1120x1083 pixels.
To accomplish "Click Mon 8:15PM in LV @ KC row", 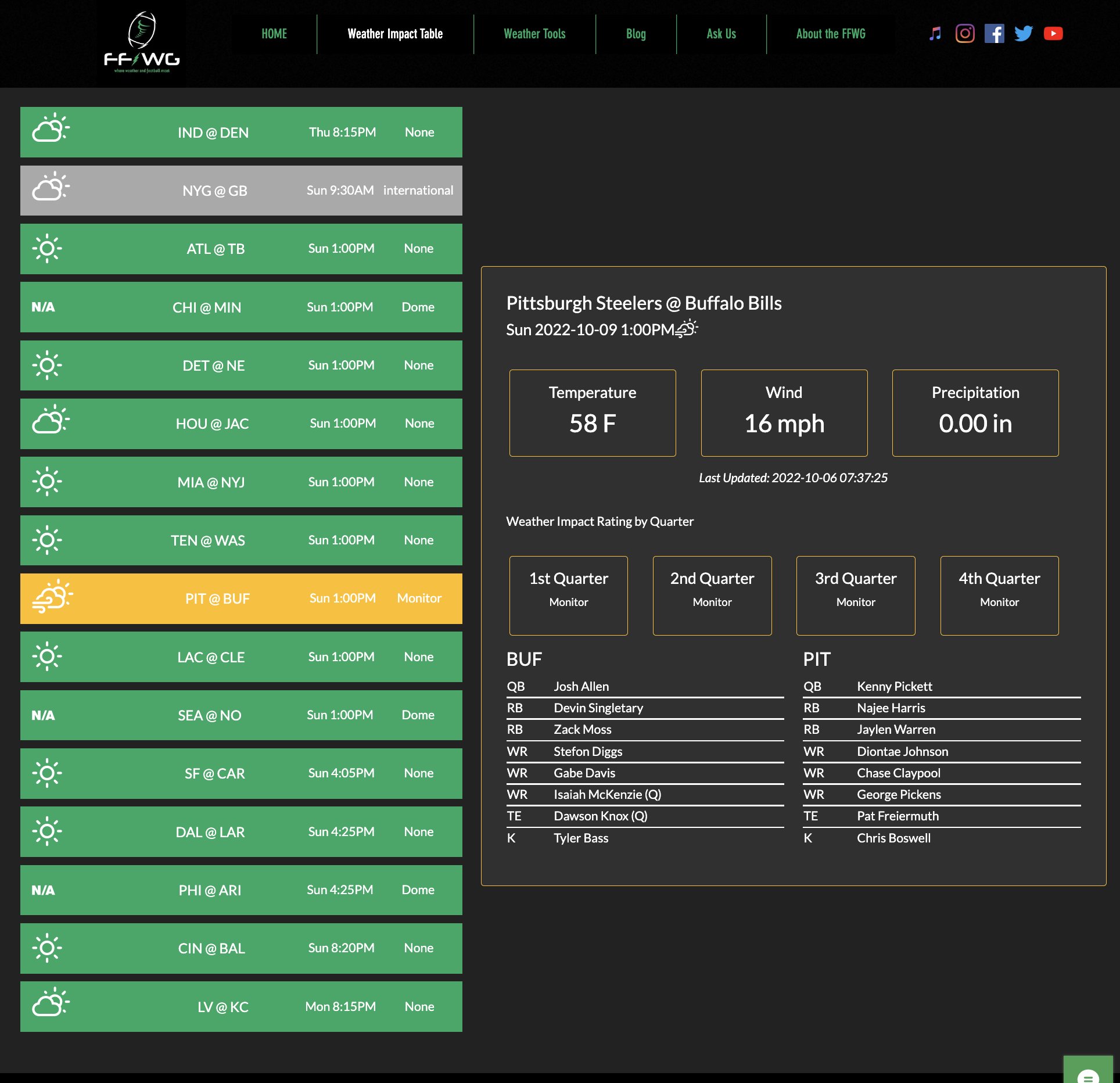I will (x=340, y=1006).
